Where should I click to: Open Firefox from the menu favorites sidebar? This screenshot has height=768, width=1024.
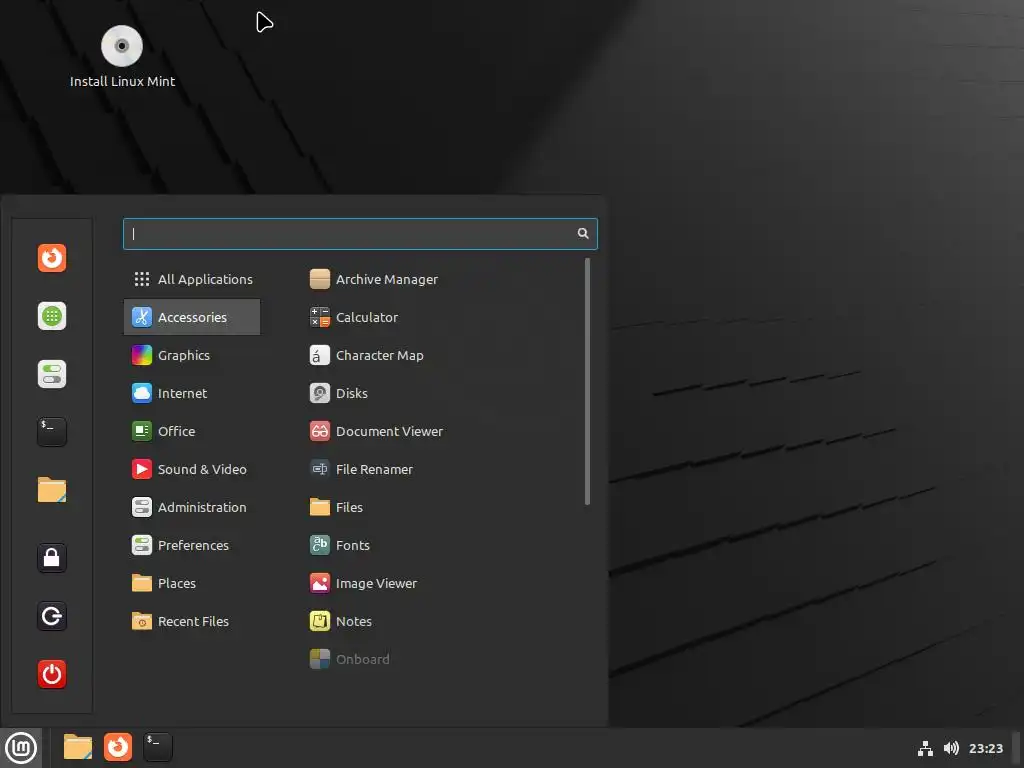(x=52, y=258)
